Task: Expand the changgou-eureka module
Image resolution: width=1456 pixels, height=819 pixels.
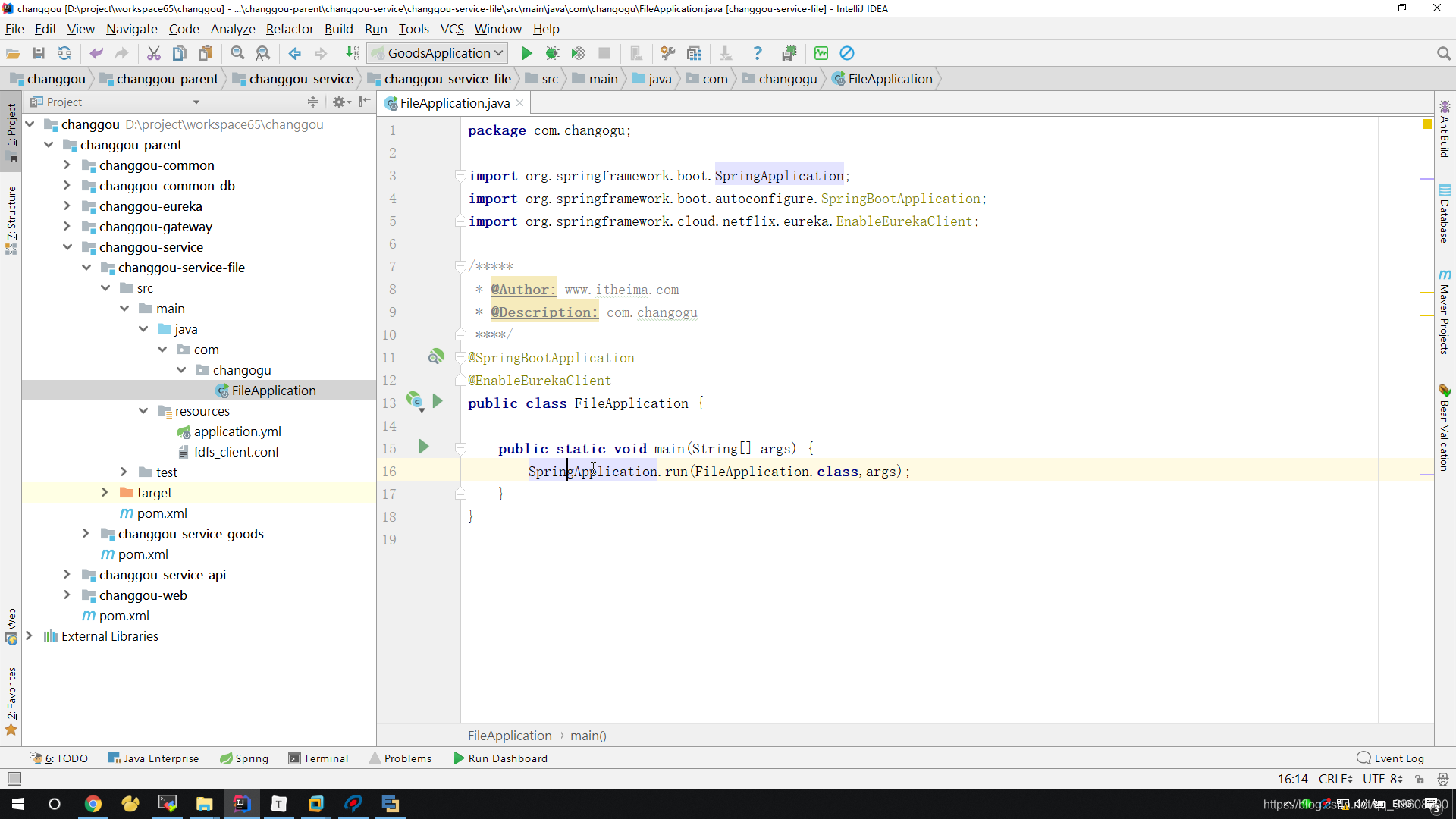Action: (x=67, y=206)
